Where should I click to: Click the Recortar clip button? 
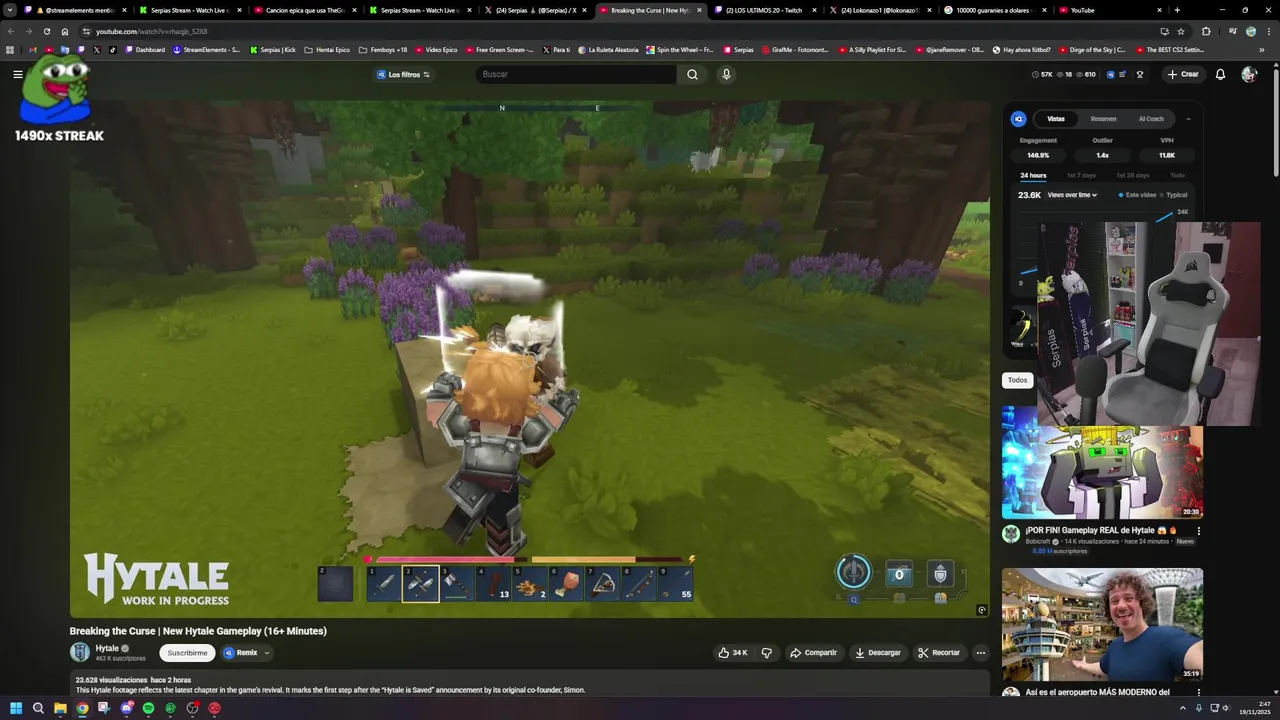point(939,652)
